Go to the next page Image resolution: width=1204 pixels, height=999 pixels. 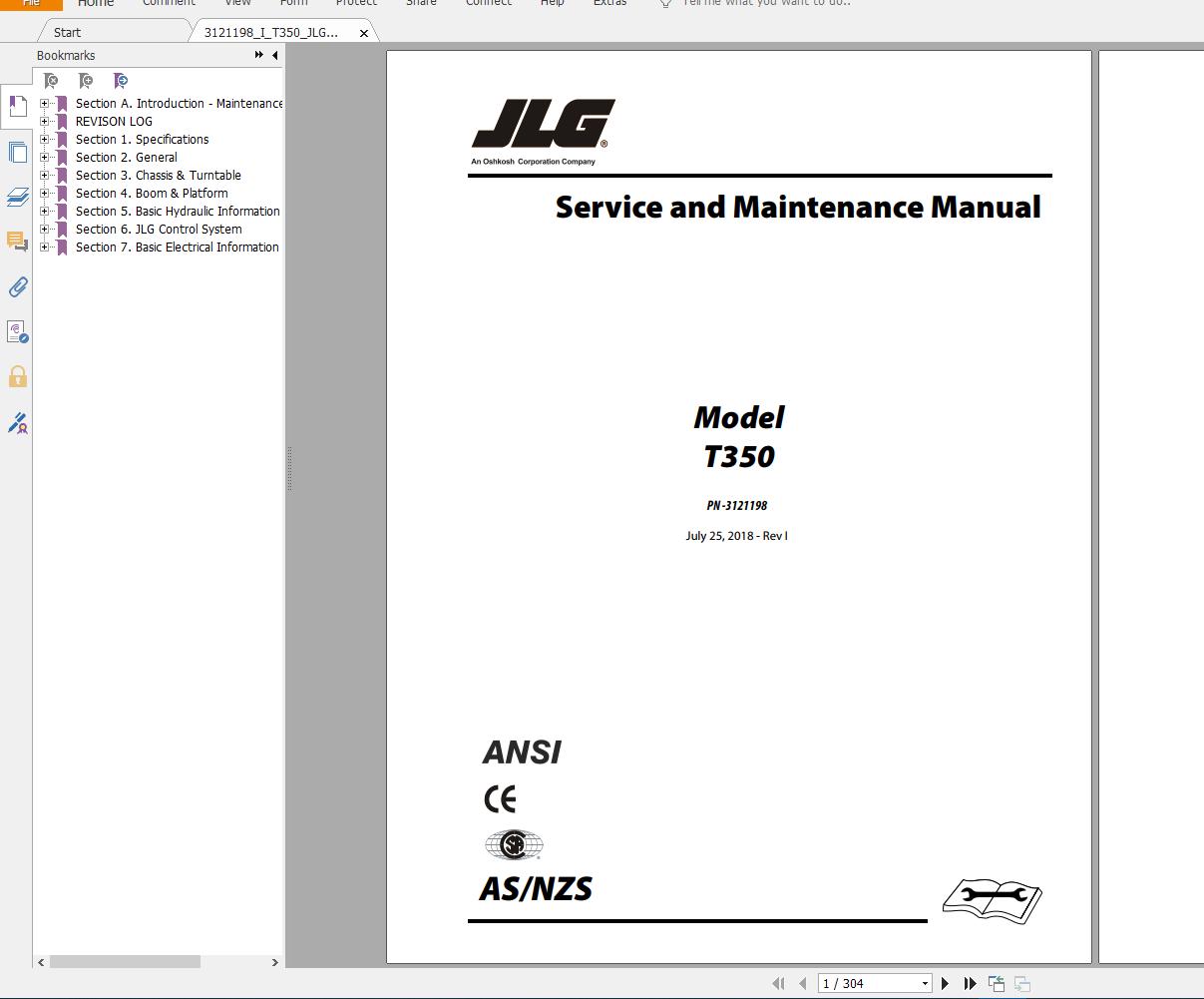click(x=944, y=983)
